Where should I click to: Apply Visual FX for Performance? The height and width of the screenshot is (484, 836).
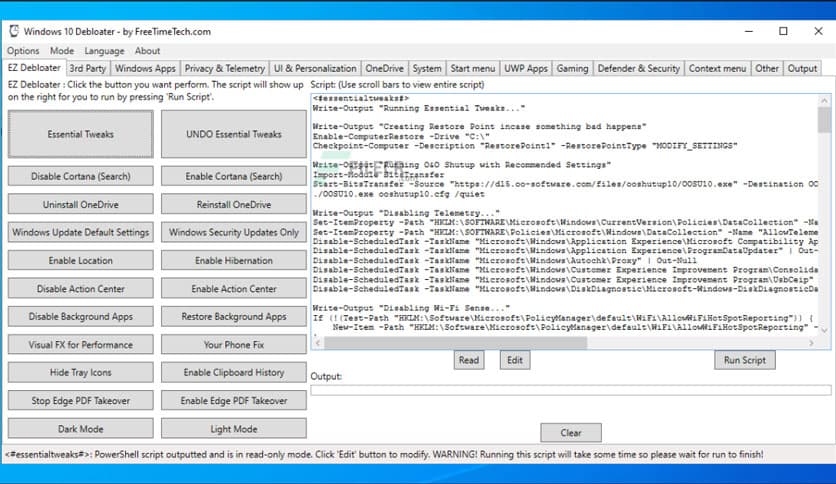[x=81, y=344]
